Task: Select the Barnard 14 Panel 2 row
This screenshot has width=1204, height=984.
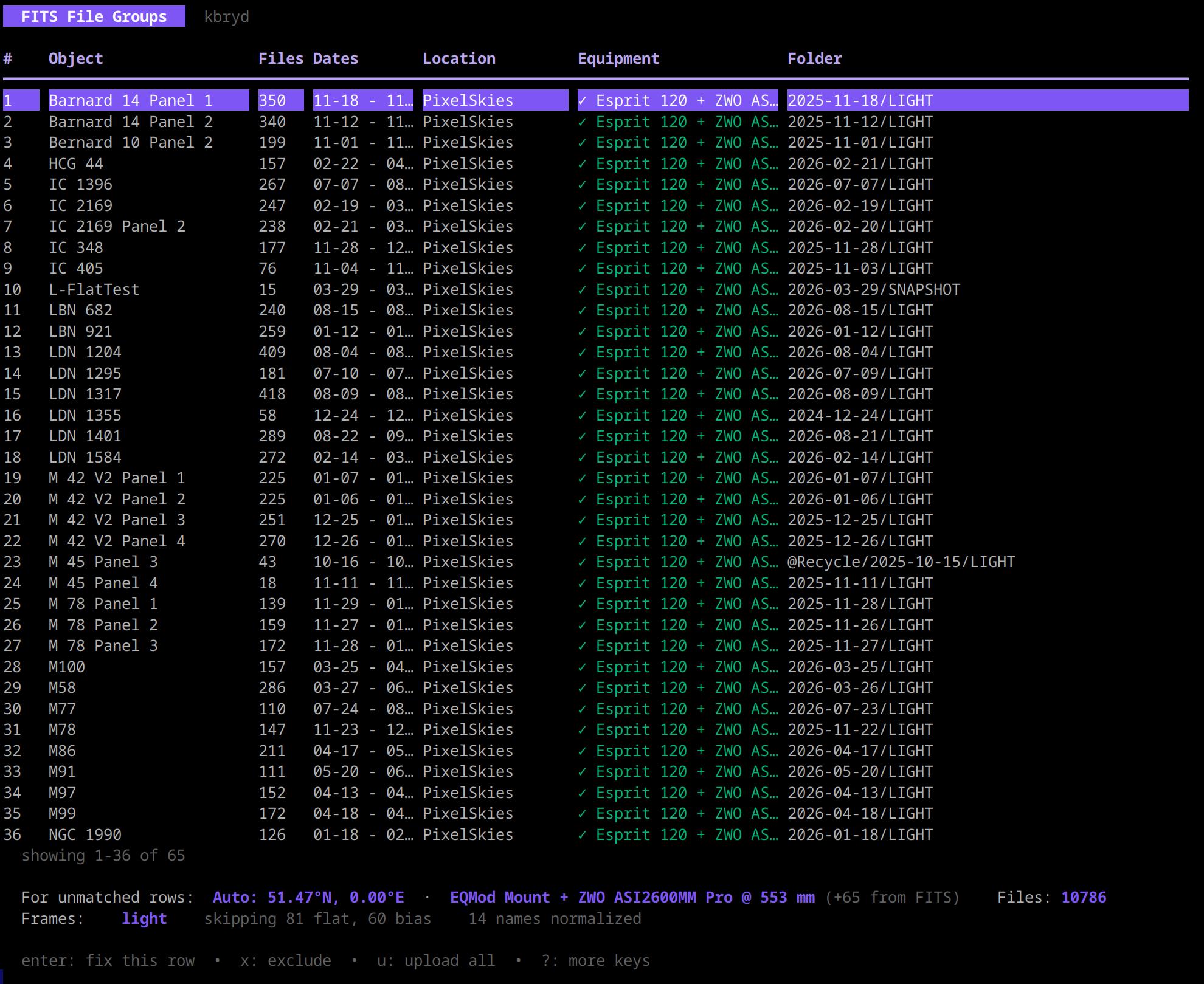Action: click(x=596, y=122)
